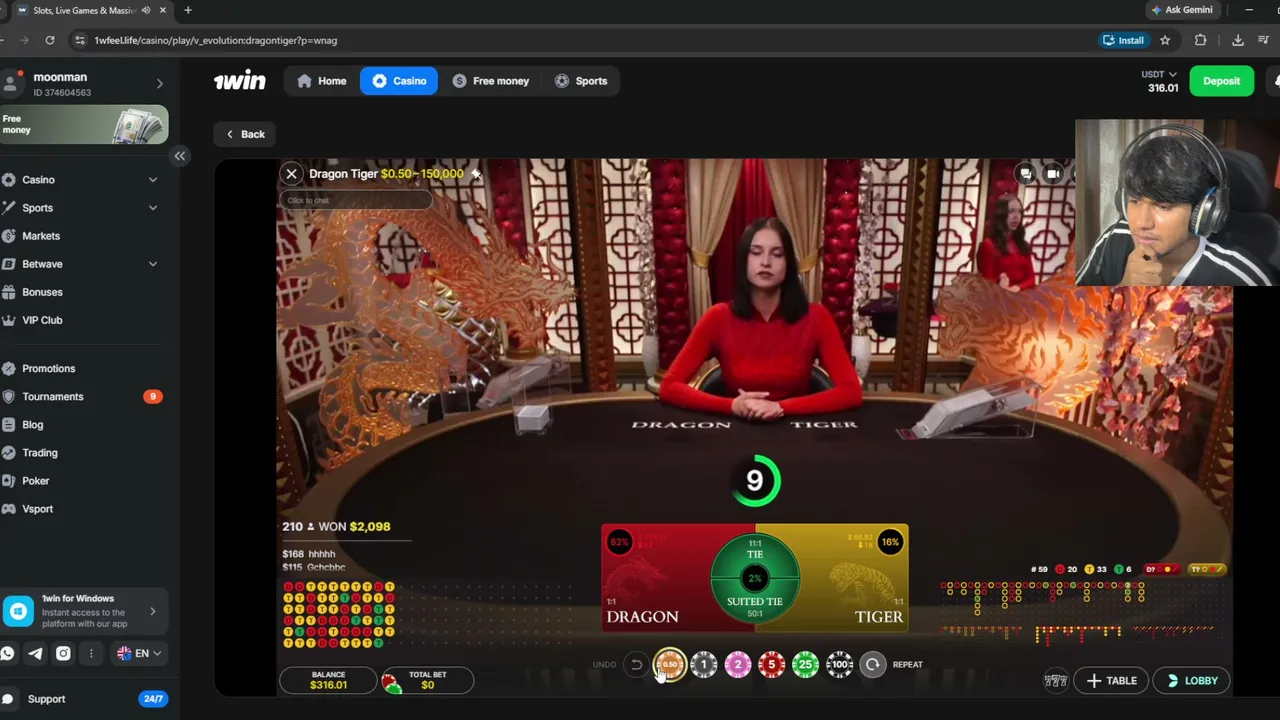Open Markets in the sidebar
This screenshot has width=1280, height=720.
click(x=41, y=236)
